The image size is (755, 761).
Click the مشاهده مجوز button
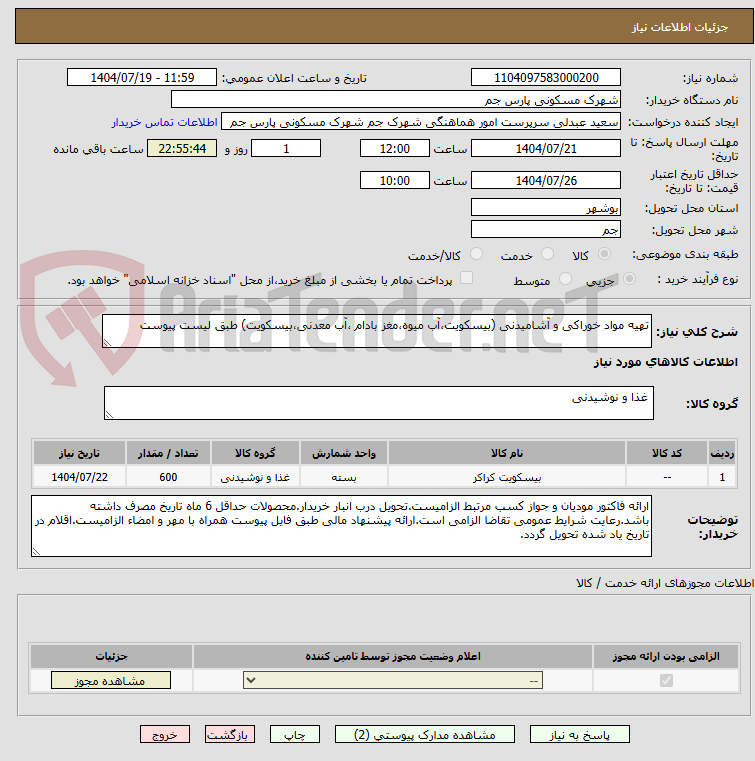tap(111, 680)
